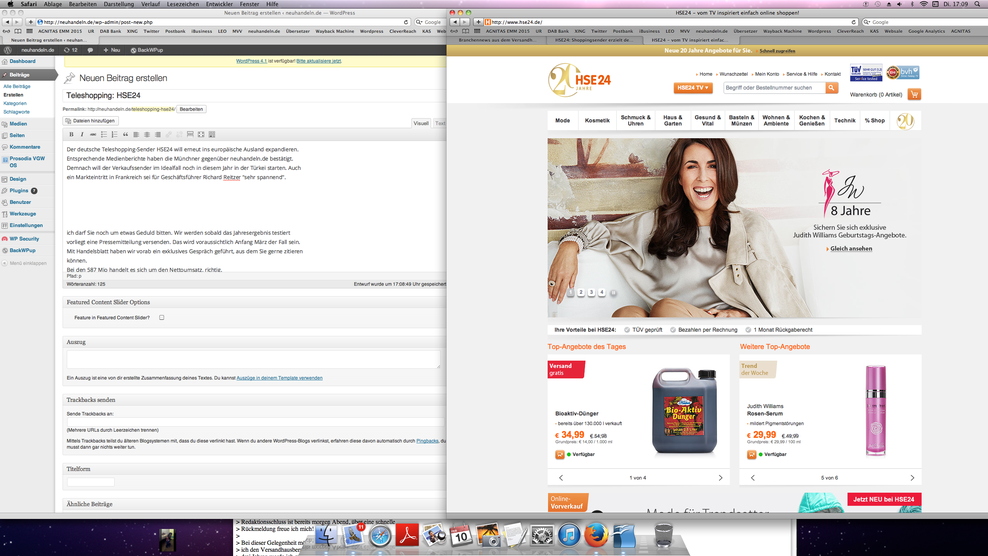Open the Trash in the Dock

[x=663, y=536]
